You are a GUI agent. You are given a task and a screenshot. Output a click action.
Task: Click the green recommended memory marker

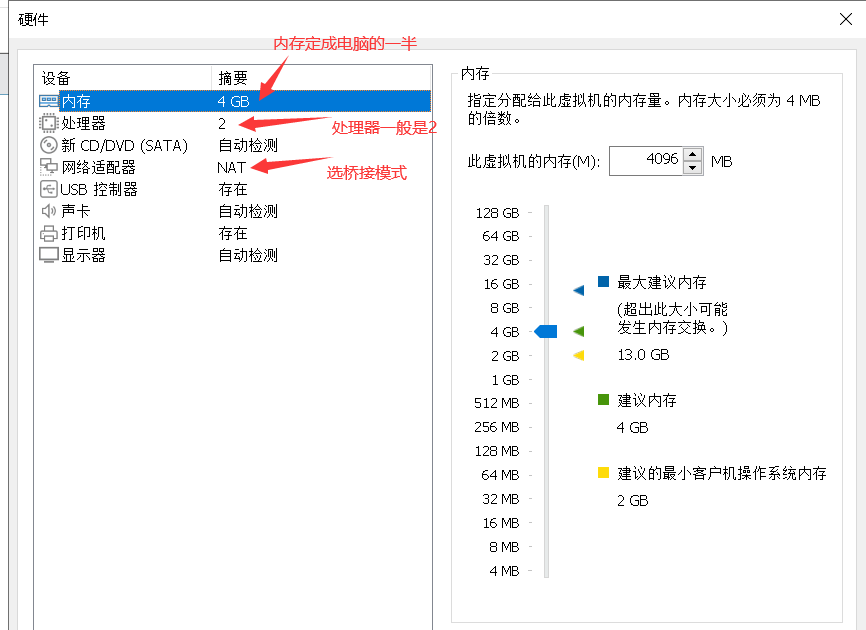[579, 331]
